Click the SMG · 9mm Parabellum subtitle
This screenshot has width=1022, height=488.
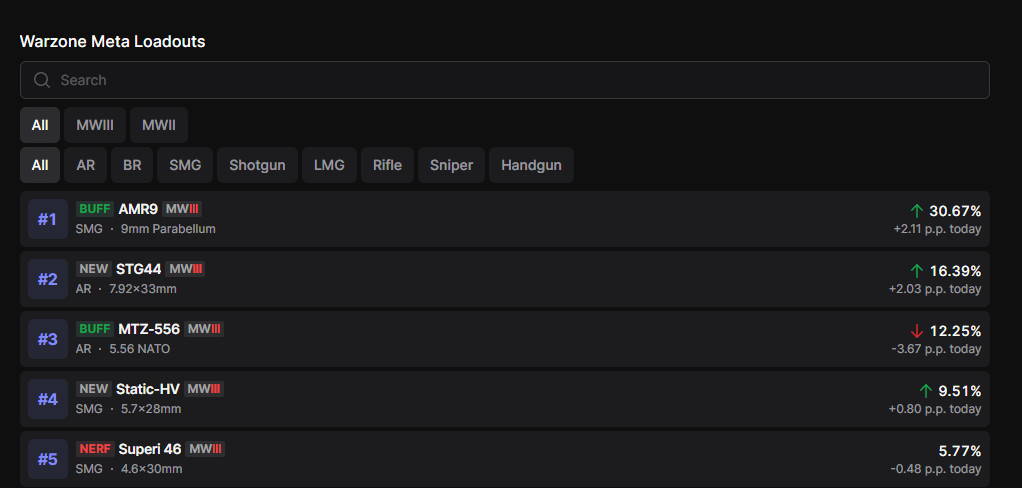pos(145,229)
